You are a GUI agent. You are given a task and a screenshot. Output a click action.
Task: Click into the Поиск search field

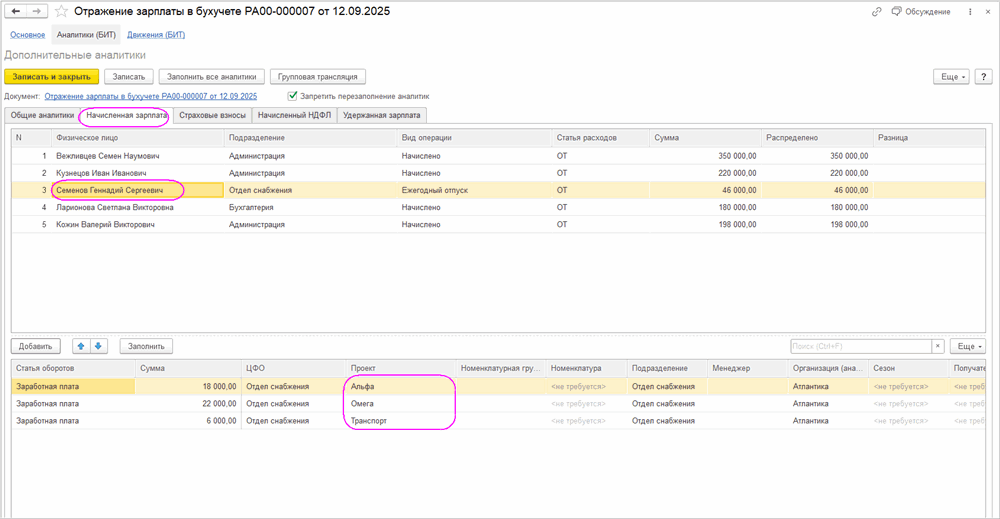pos(859,346)
